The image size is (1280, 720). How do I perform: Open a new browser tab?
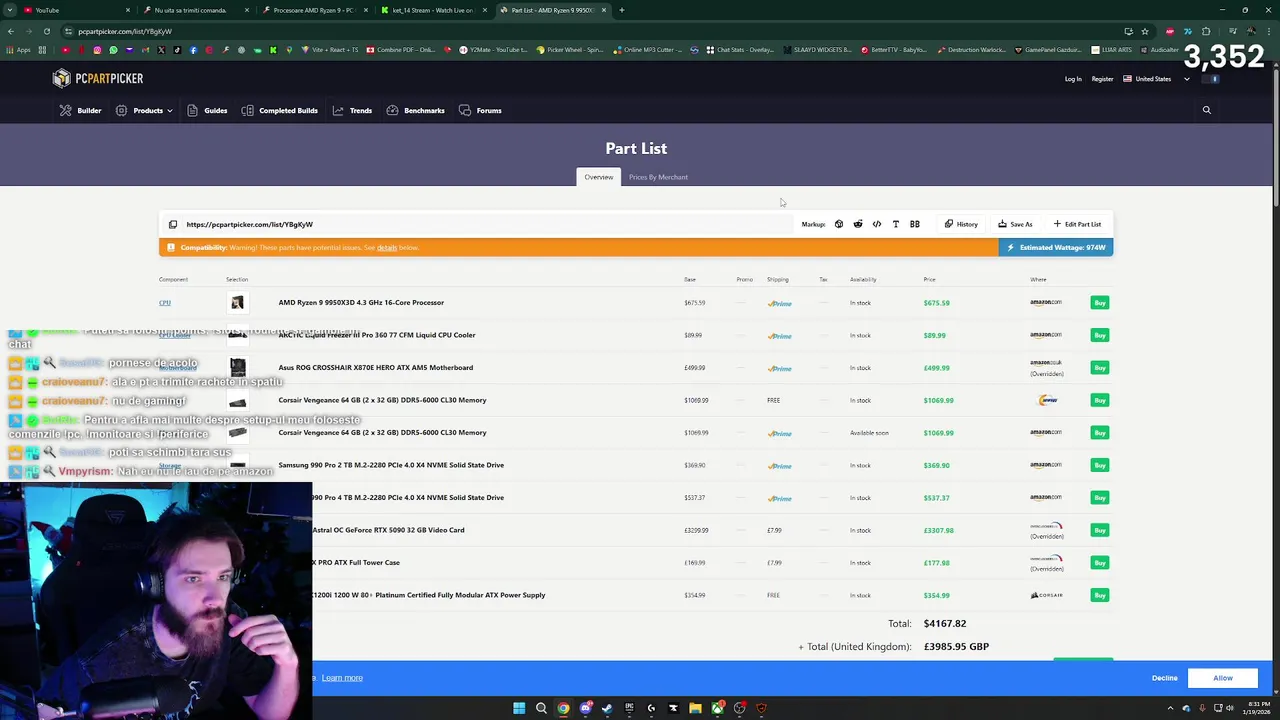622,10
